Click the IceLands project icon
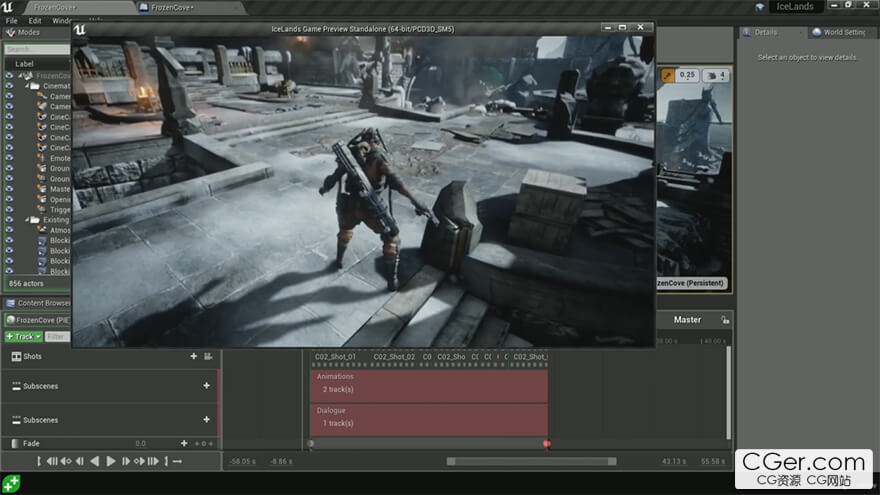Viewport: 880px width, 495px height. tap(760, 7)
